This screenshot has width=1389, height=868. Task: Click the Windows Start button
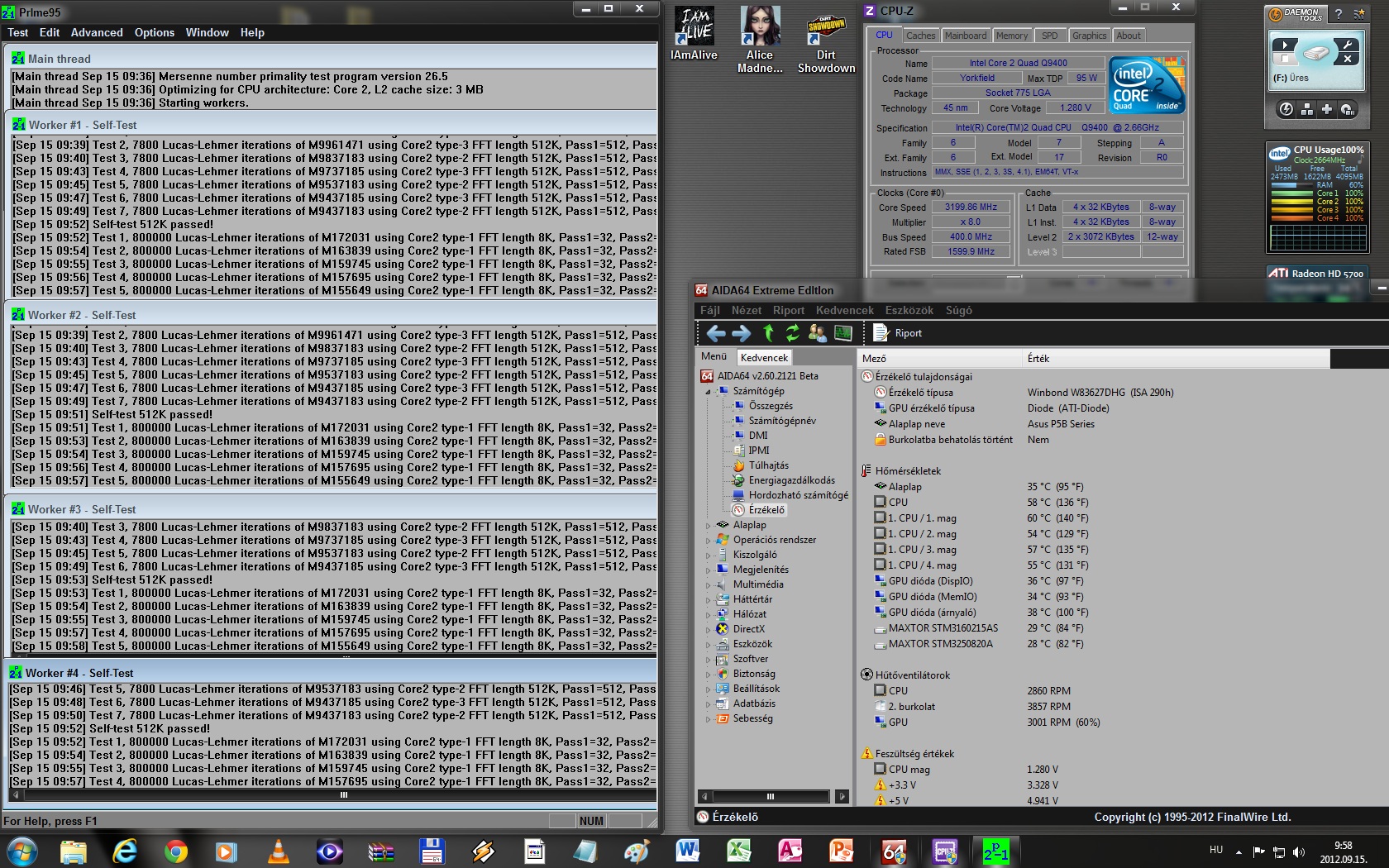[x=22, y=851]
